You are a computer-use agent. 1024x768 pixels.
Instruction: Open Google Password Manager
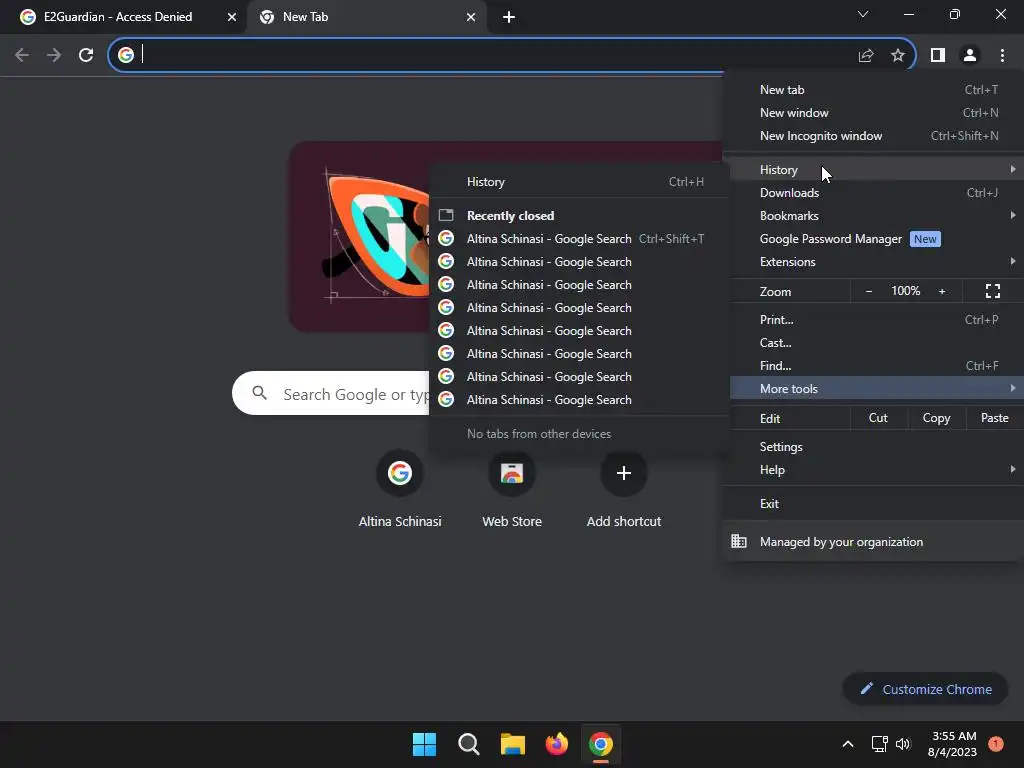(x=874, y=239)
